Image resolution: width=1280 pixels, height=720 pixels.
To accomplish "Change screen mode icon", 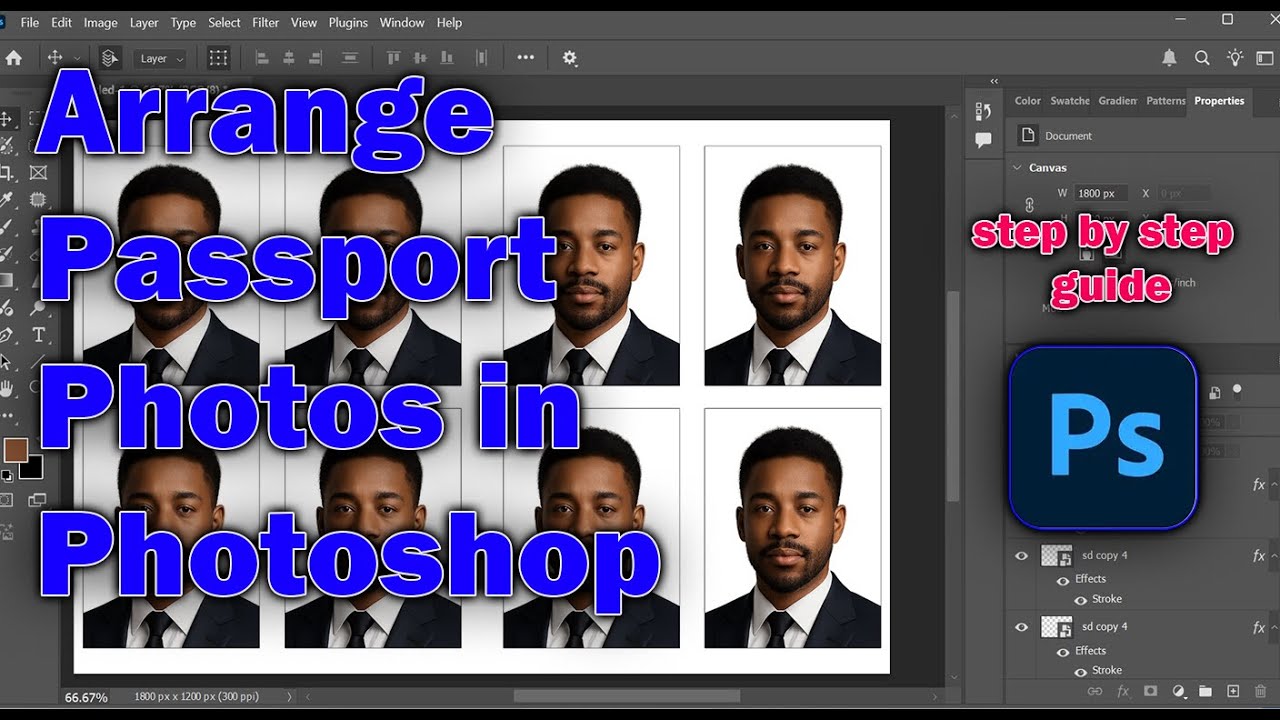I will 37,500.
